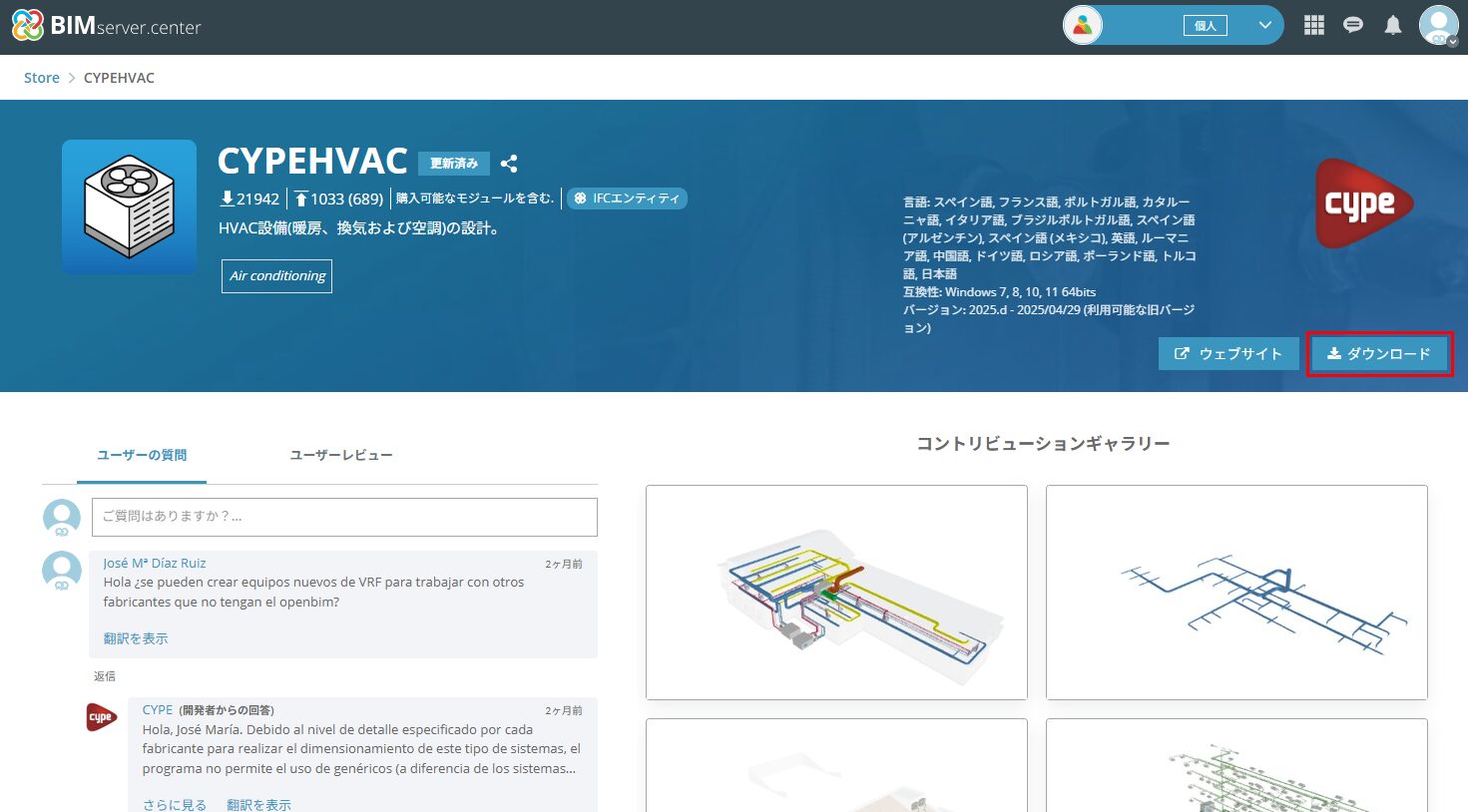Click the ダウンロード button
This screenshot has width=1468, height=812.
click(x=1378, y=354)
